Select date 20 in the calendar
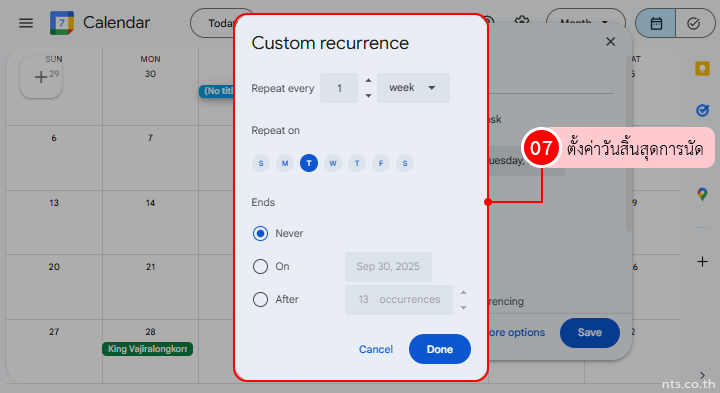The width and height of the screenshot is (720, 393). pos(54,267)
